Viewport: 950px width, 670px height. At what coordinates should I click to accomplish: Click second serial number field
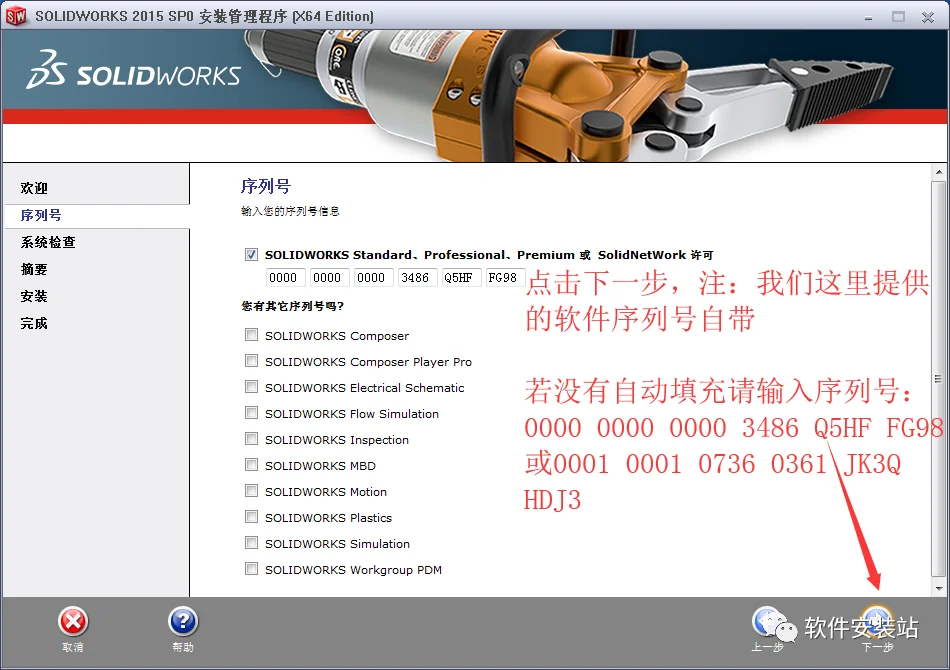pos(330,277)
